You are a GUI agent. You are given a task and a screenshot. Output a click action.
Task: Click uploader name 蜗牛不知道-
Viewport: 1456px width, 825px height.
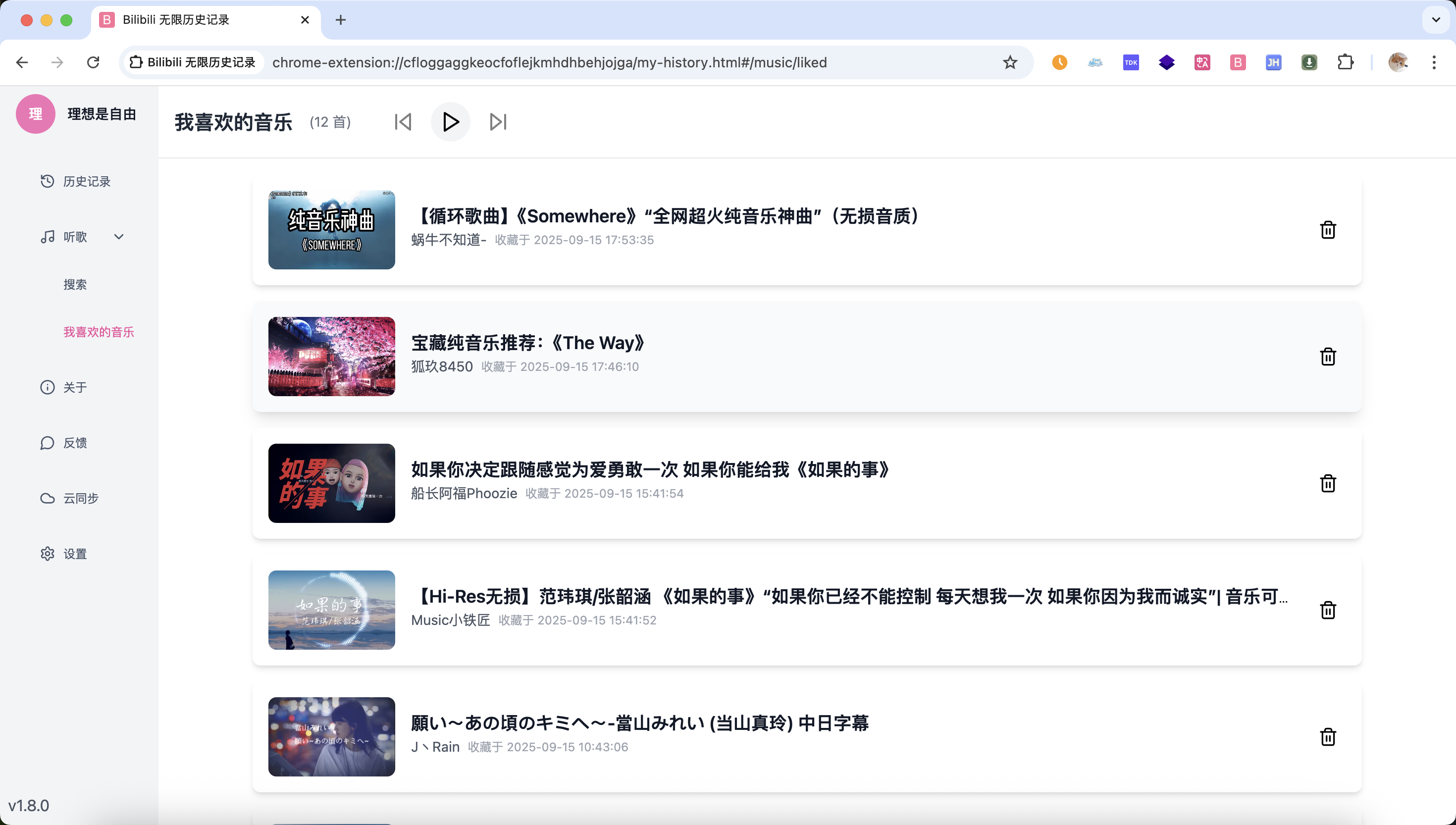click(449, 240)
